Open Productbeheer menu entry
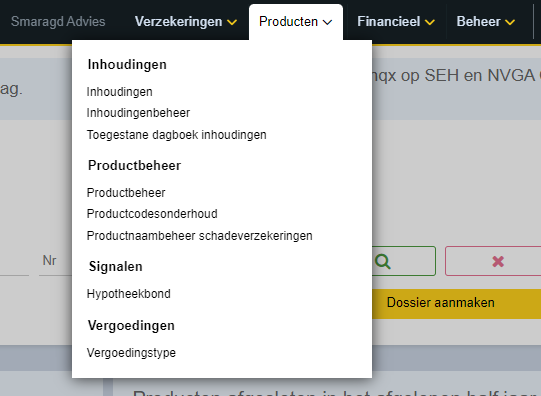Image resolution: width=541 pixels, height=396 pixels. 126,192
